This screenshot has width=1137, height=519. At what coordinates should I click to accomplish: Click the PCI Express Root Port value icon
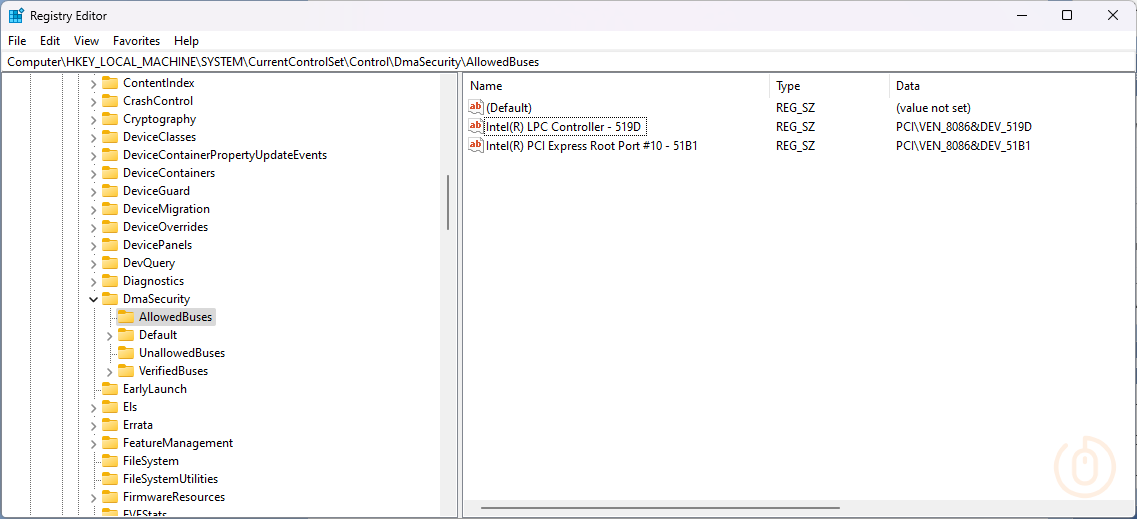click(x=476, y=145)
